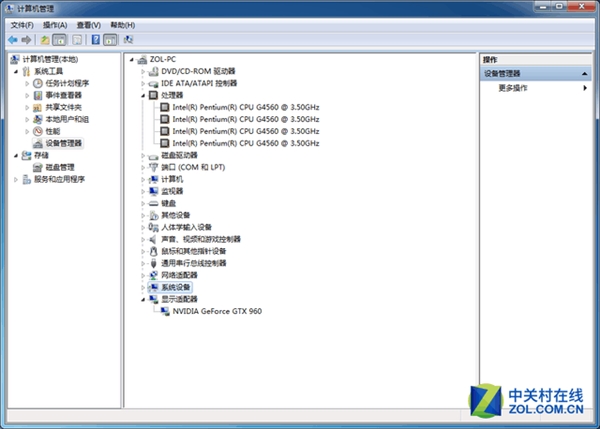Viewport: 600px width, 429px height.
Task: Select the ZOL-PC computer name
Action: [163, 59]
